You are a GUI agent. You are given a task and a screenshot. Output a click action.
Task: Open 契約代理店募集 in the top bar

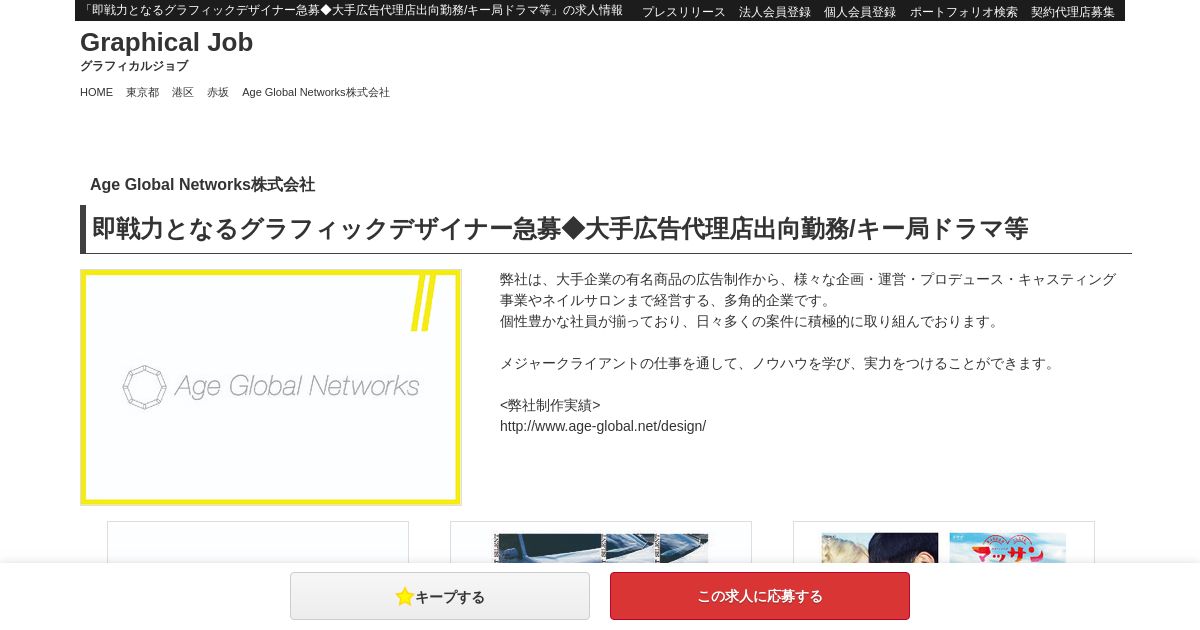pyautogui.click(x=1073, y=12)
